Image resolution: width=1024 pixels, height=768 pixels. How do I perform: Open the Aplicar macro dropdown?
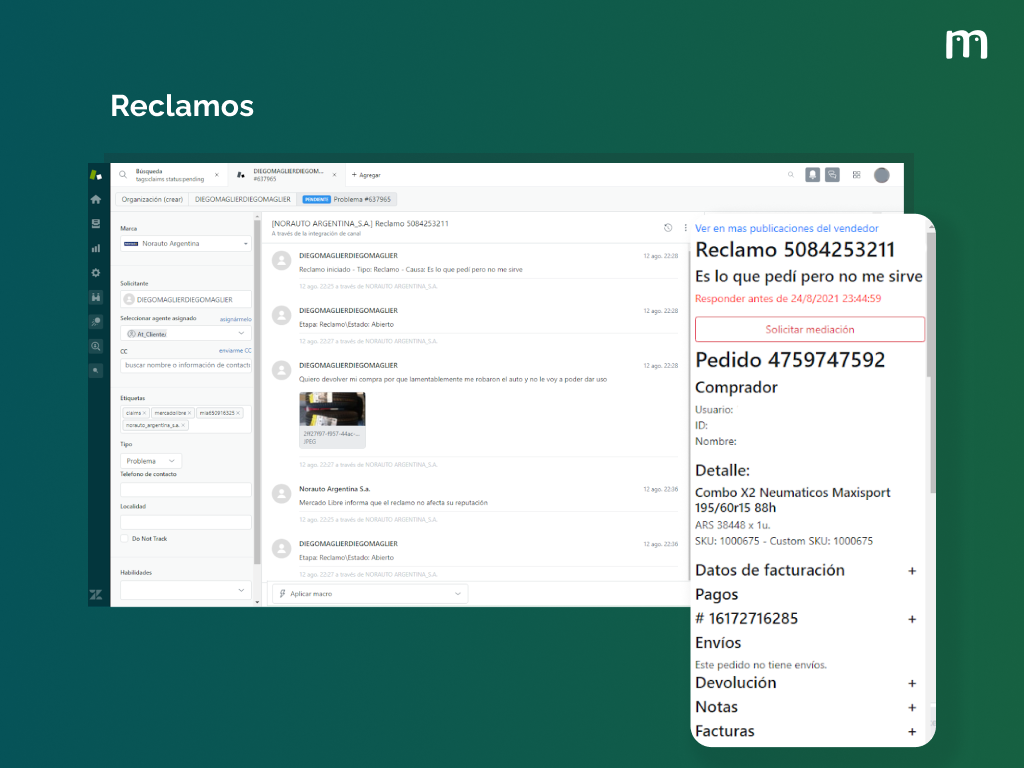(369, 594)
